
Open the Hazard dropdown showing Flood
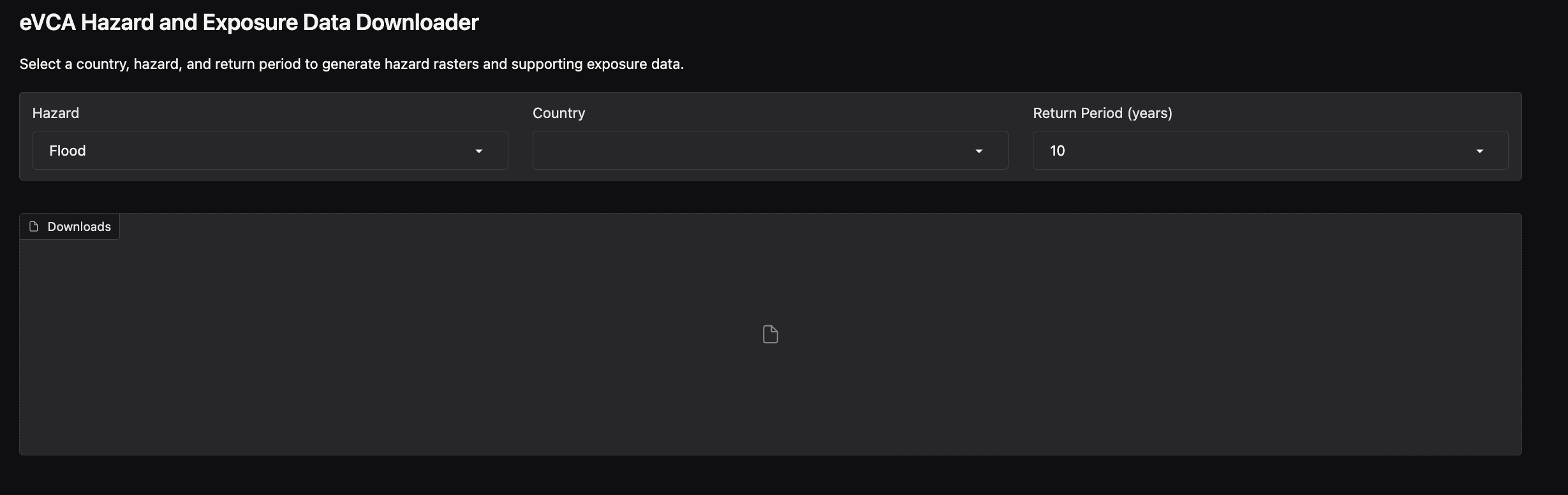270,151
